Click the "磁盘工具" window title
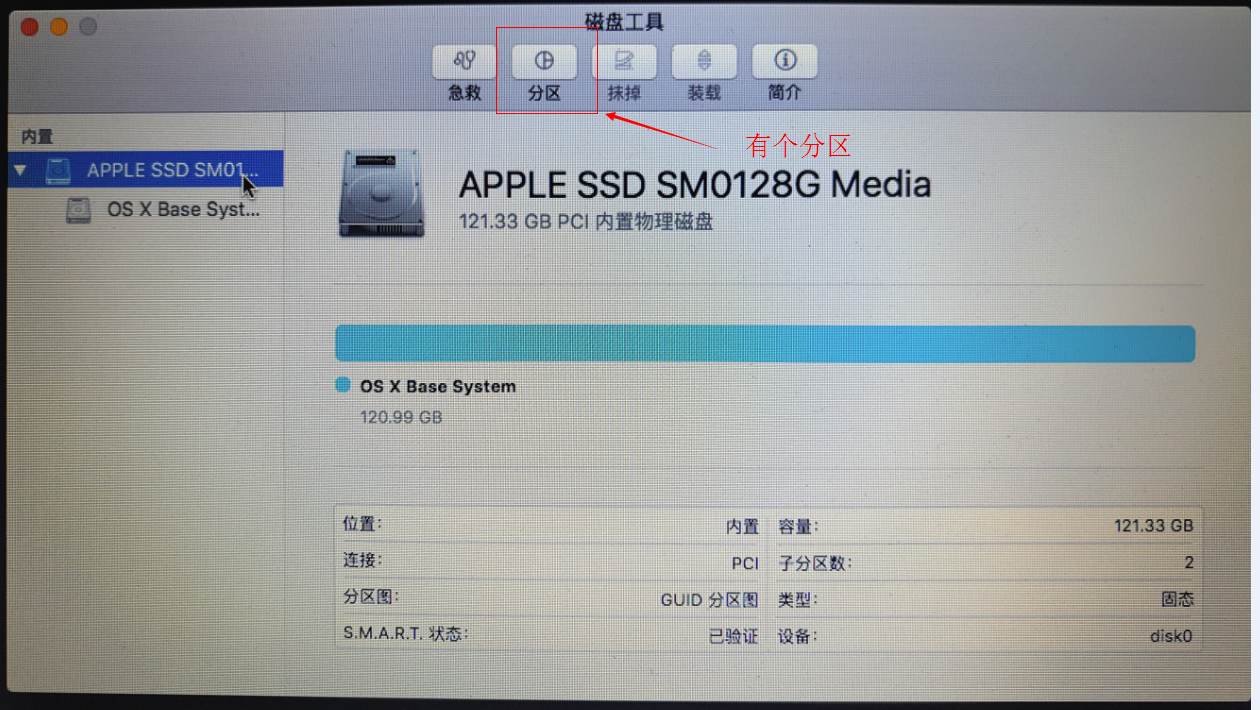Screen dimensions: 1260x710 (624, 22)
